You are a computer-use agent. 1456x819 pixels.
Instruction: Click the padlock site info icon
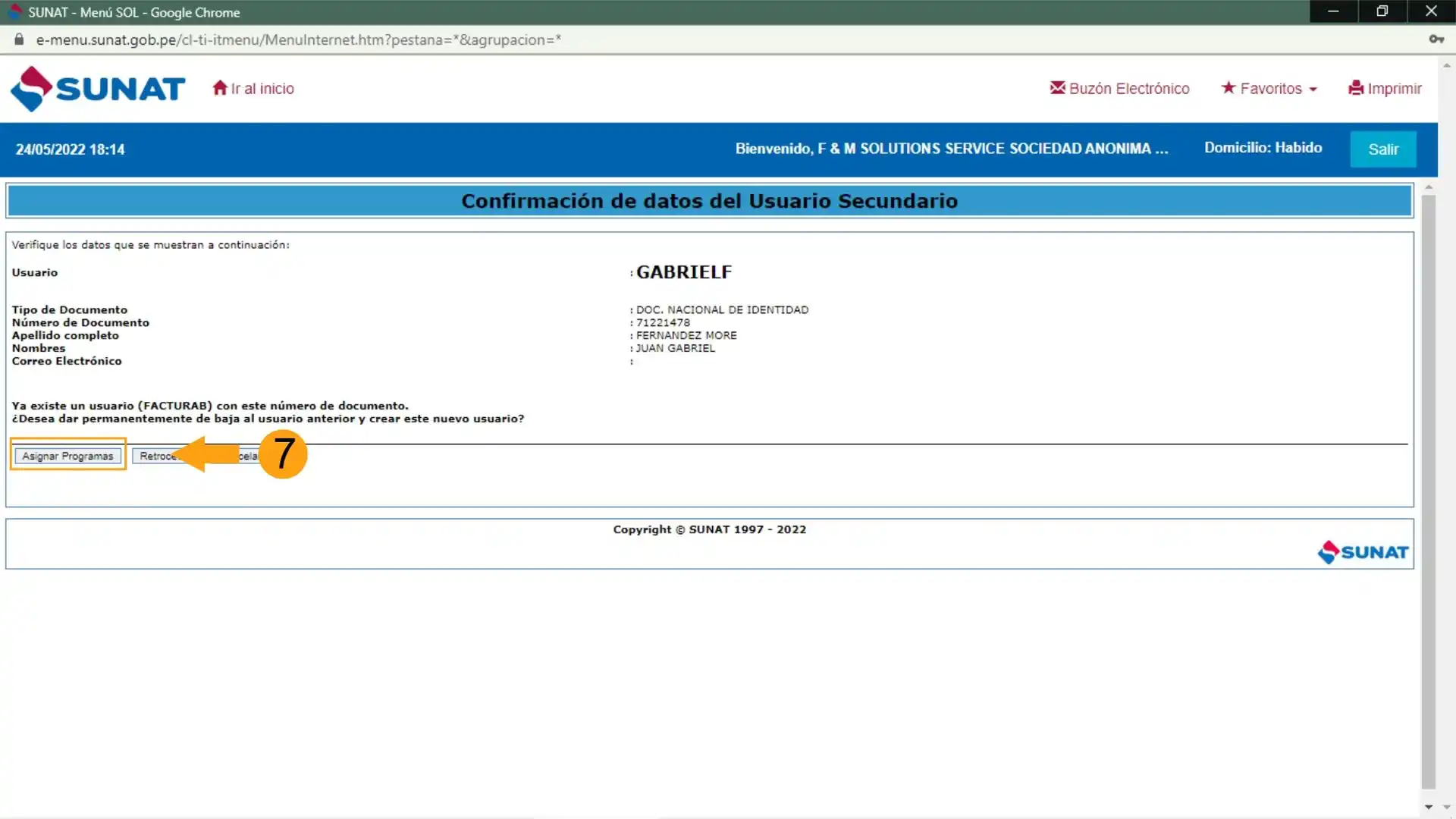click(x=19, y=39)
